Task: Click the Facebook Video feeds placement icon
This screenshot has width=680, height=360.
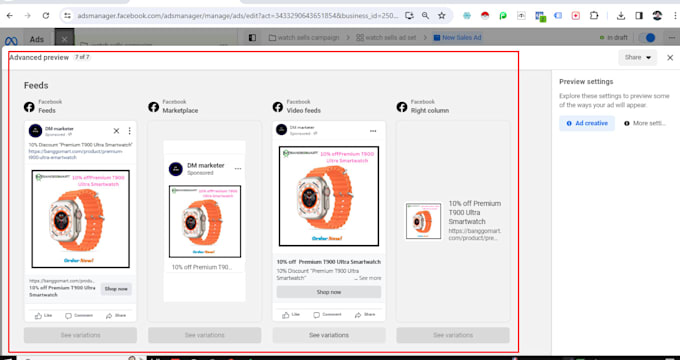Action: (278, 107)
